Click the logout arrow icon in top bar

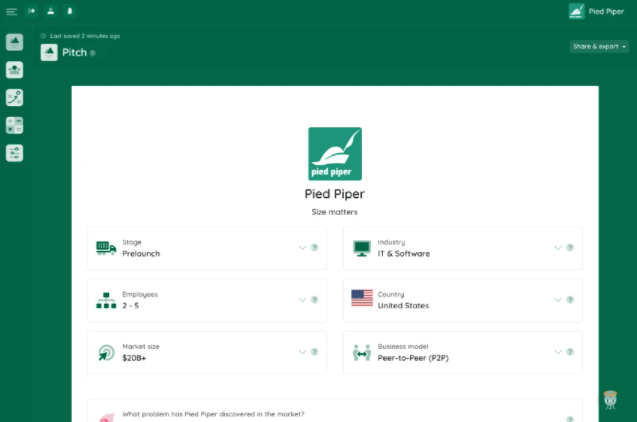tap(32, 11)
